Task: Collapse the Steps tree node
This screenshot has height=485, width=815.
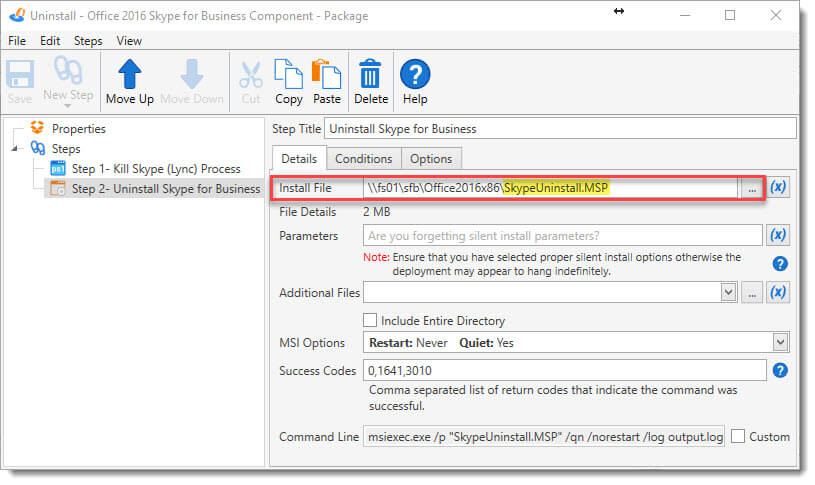Action: (15, 149)
